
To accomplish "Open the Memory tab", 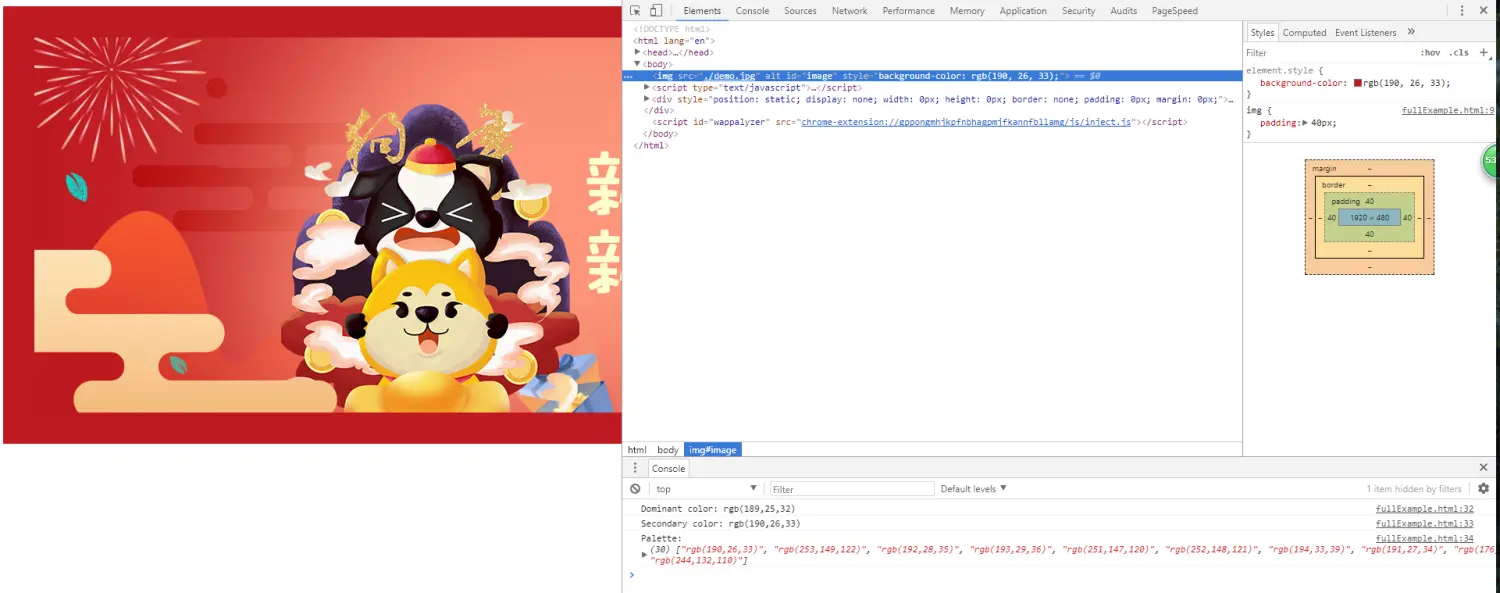I will pos(967,11).
